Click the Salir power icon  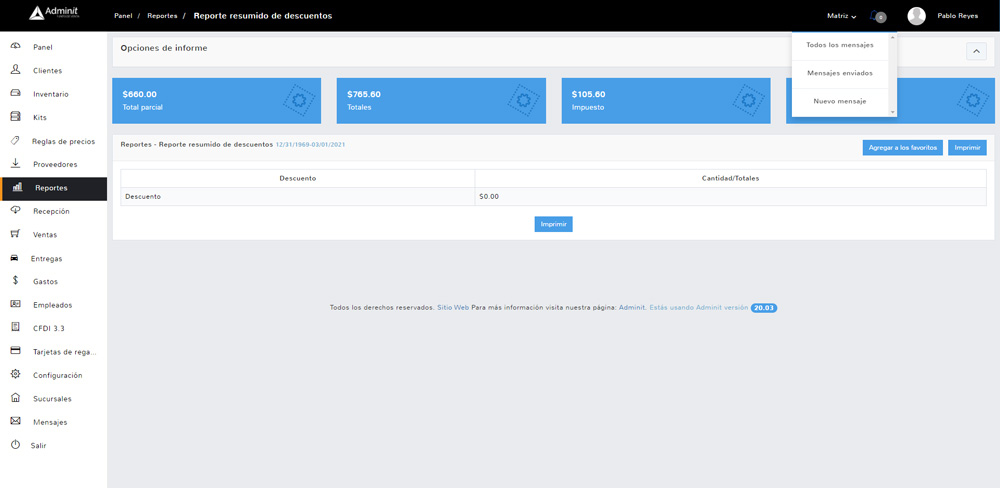click(x=15, y=445)
